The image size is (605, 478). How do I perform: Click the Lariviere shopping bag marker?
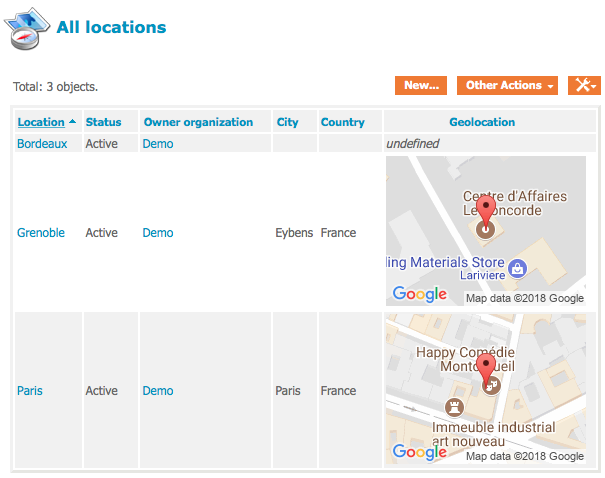[x=516, y=268]
